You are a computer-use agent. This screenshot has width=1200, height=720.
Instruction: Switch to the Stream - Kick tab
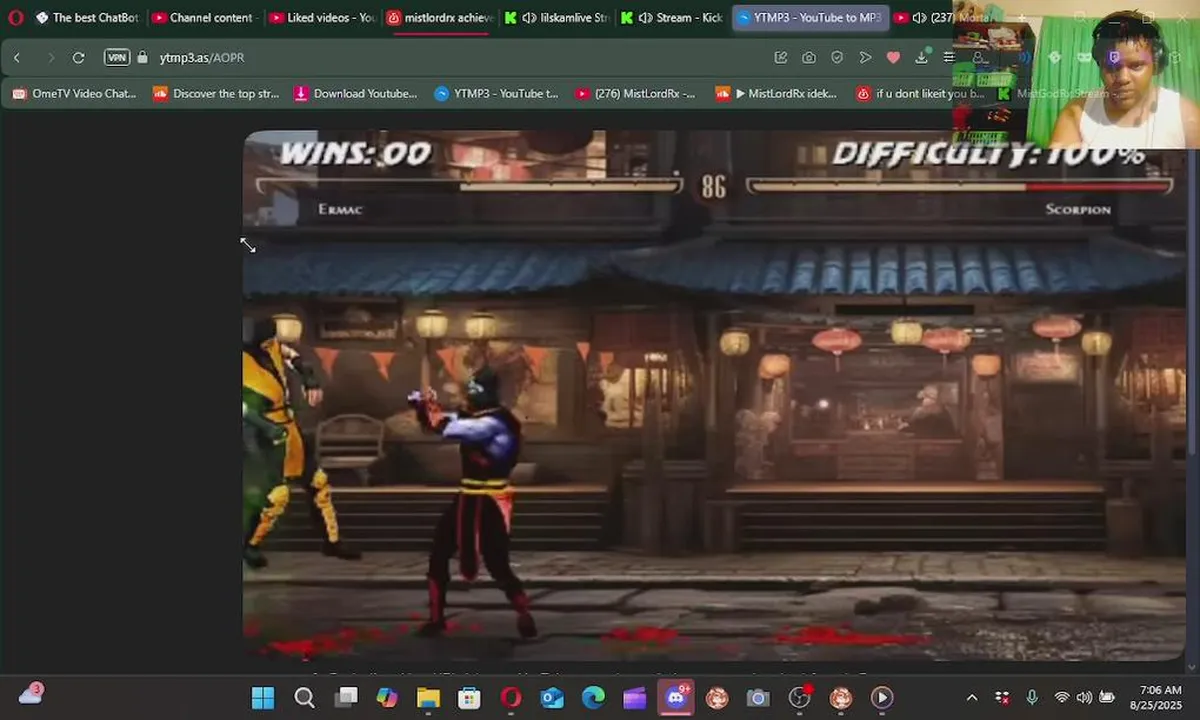(673, 18)
